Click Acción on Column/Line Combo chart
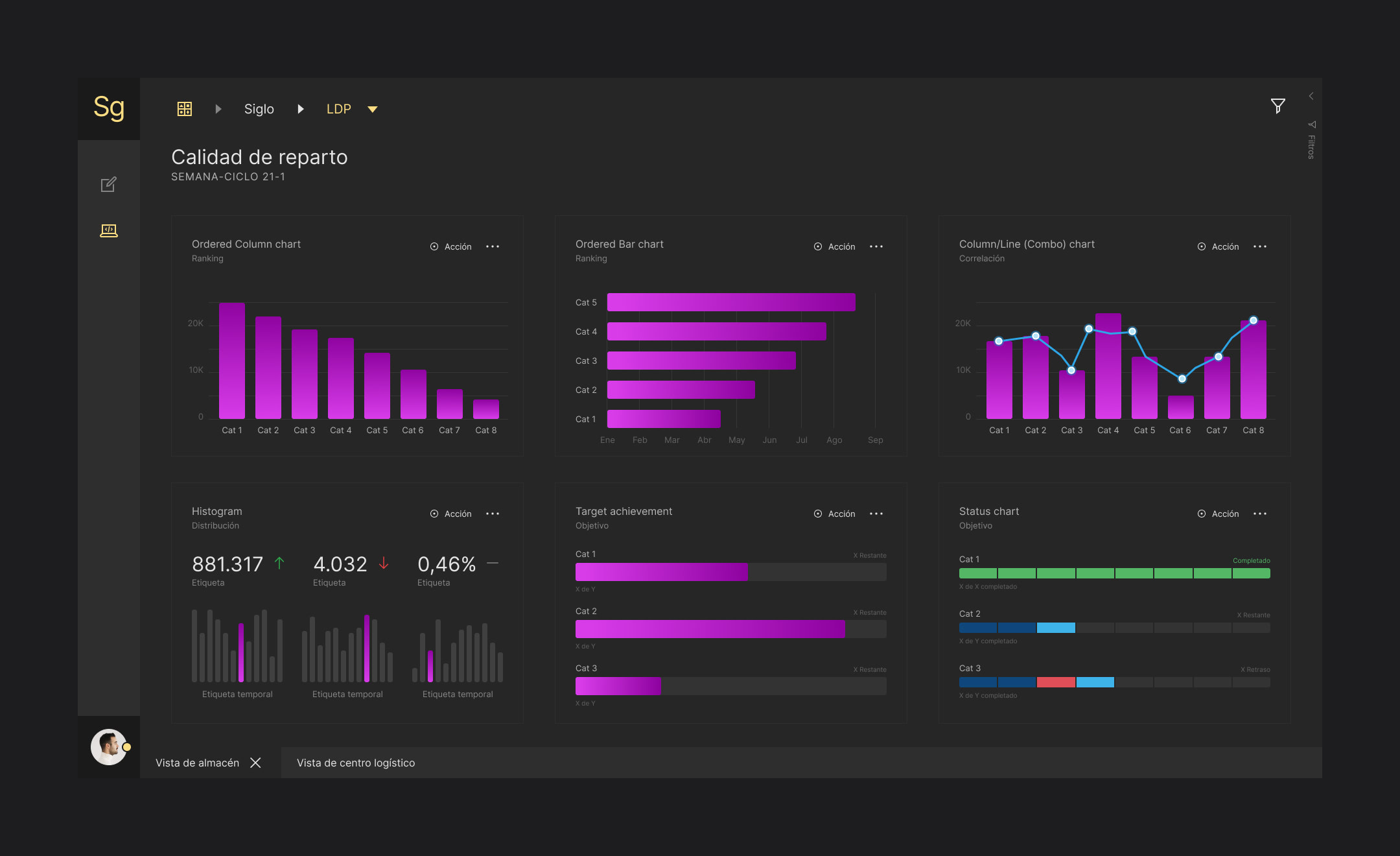This screenshot has width=1400, height=856. point(1219,246)
